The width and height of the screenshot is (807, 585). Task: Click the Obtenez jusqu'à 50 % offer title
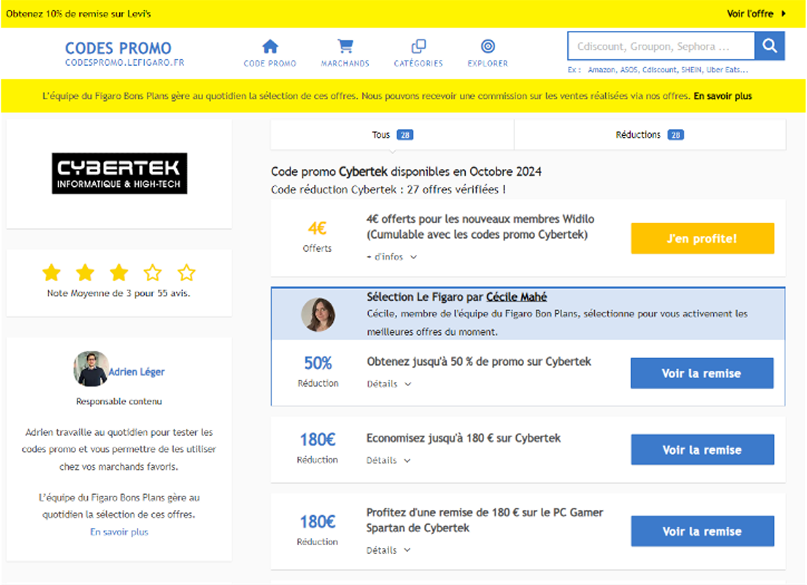point(479,362)
